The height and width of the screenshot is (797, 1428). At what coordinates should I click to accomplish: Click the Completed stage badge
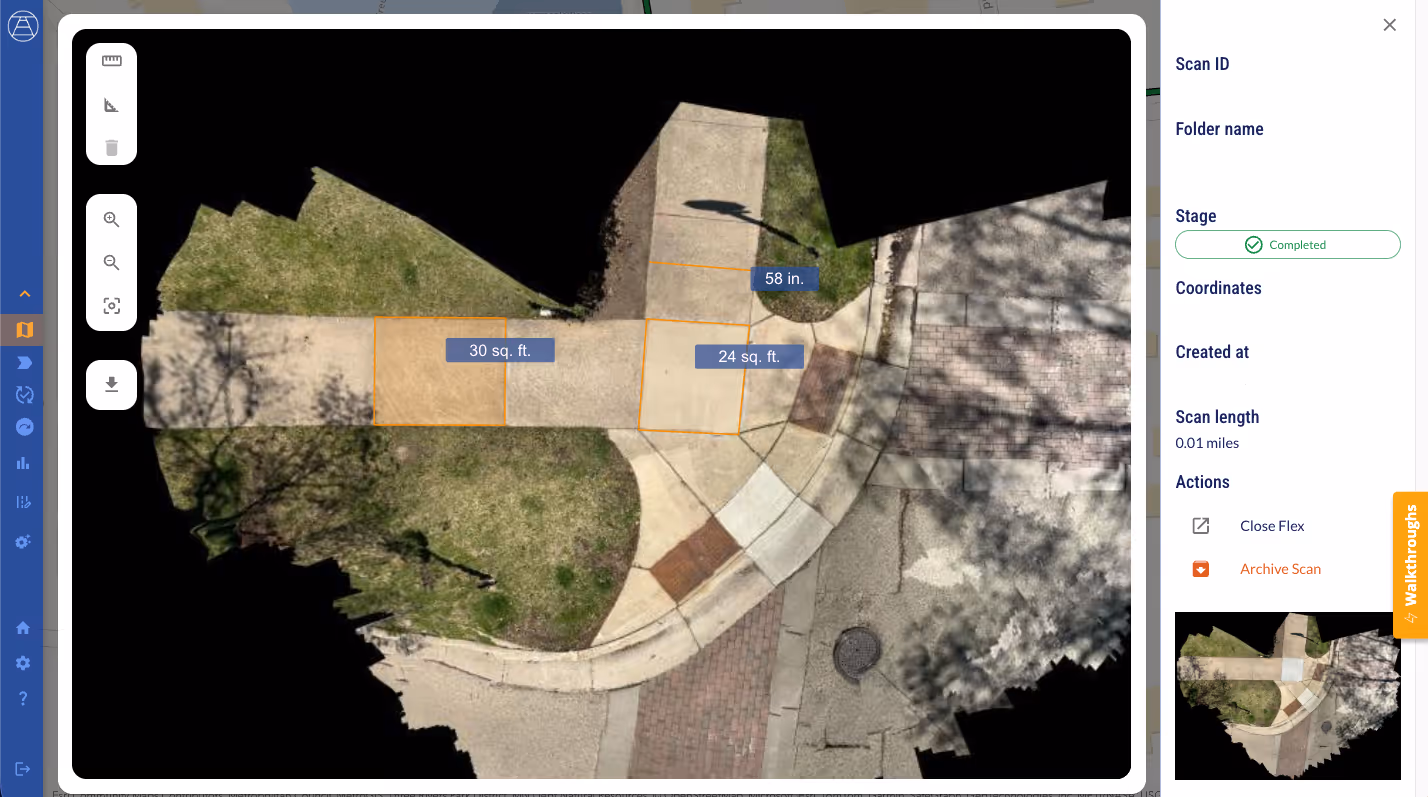click(x=1287, y=245)
